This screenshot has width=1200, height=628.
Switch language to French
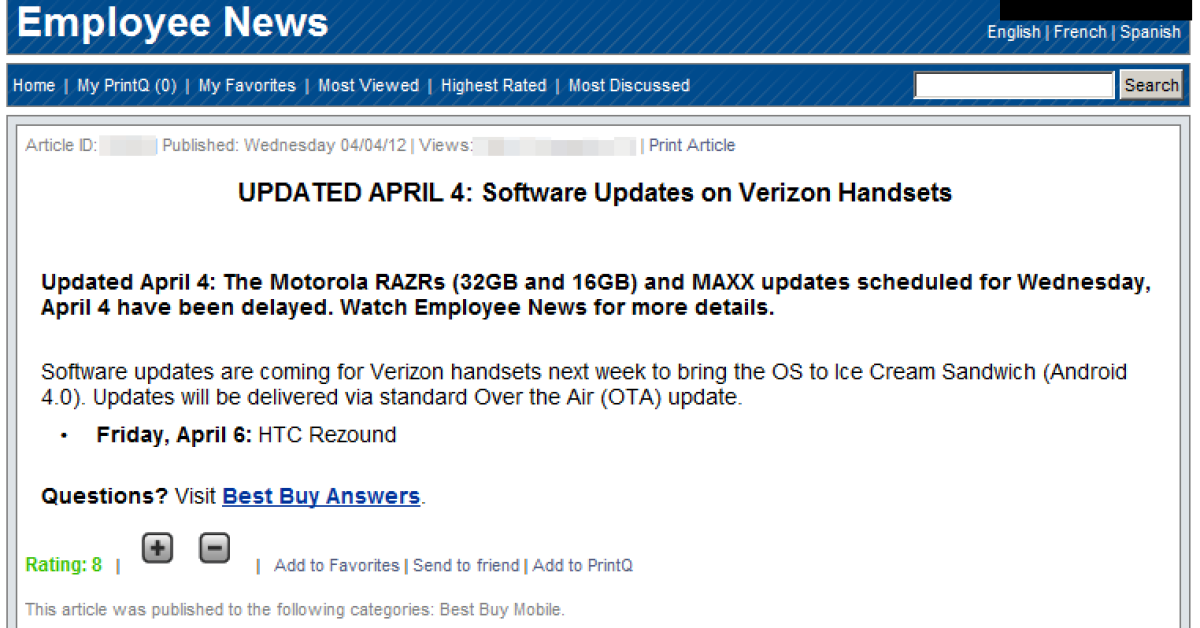[1080, 32]
